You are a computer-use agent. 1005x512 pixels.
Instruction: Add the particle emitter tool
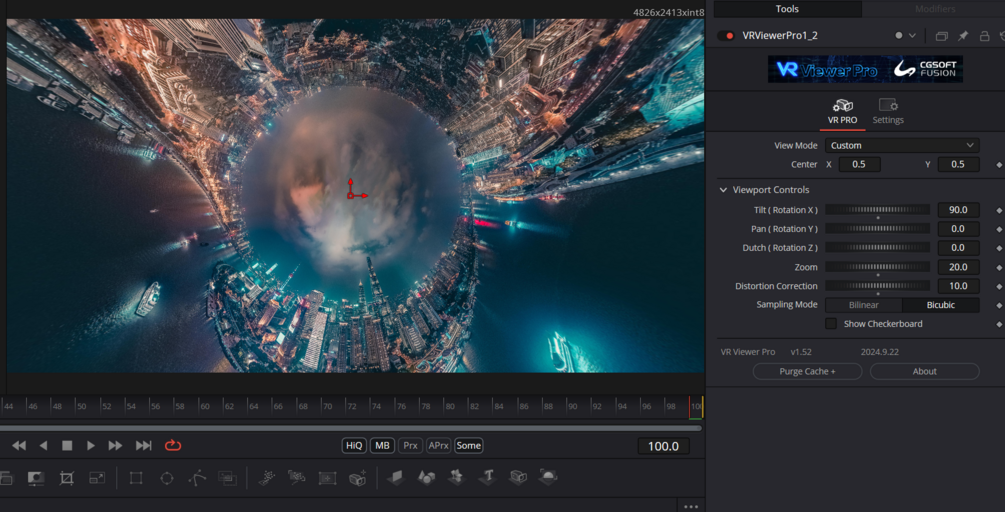pos(267,478)
